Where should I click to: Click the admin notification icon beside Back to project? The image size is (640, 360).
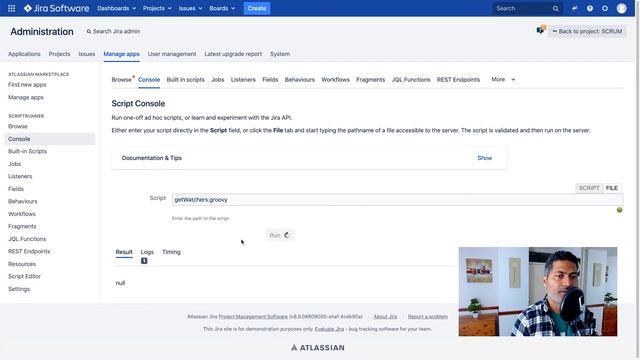point(541,30)
